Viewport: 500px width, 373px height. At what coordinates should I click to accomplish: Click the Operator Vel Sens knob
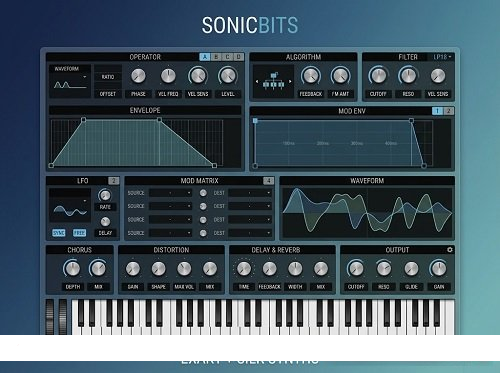coord(198,76)
